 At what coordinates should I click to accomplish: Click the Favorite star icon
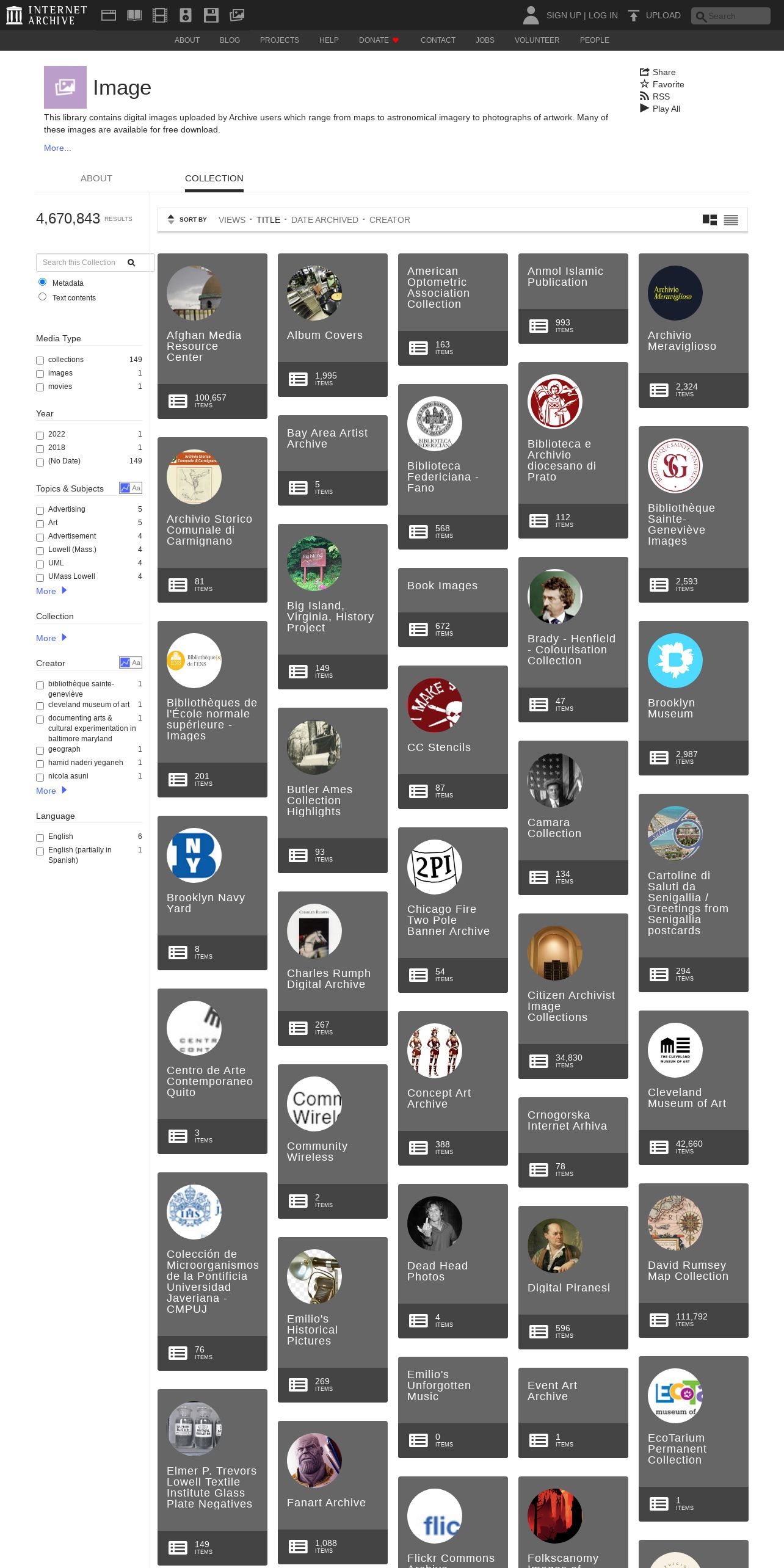[644, 84]
